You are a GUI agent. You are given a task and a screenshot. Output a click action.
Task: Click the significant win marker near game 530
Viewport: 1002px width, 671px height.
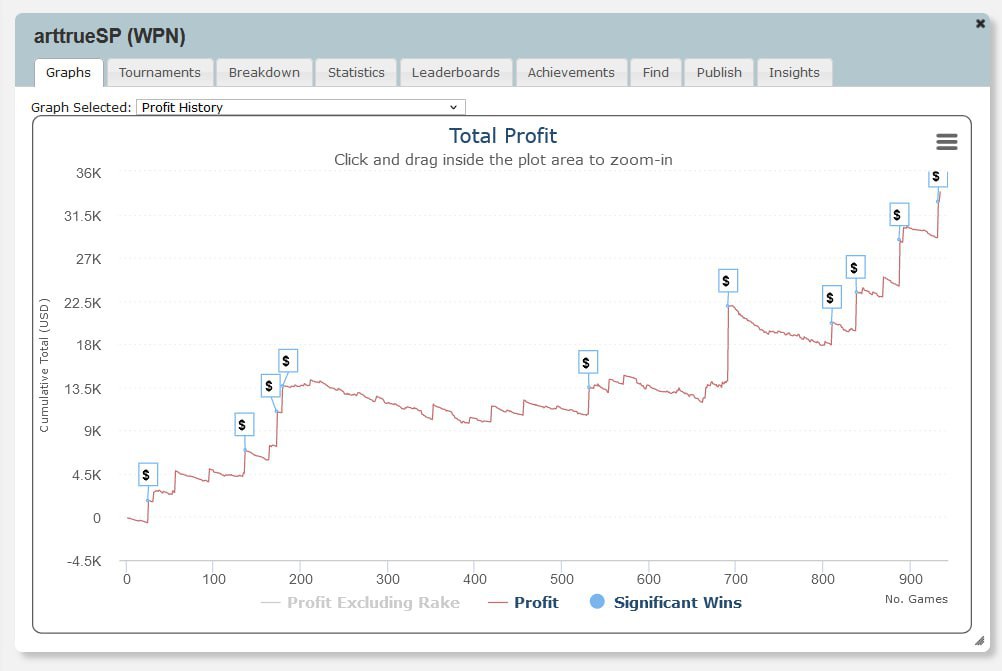pos(587,363)
